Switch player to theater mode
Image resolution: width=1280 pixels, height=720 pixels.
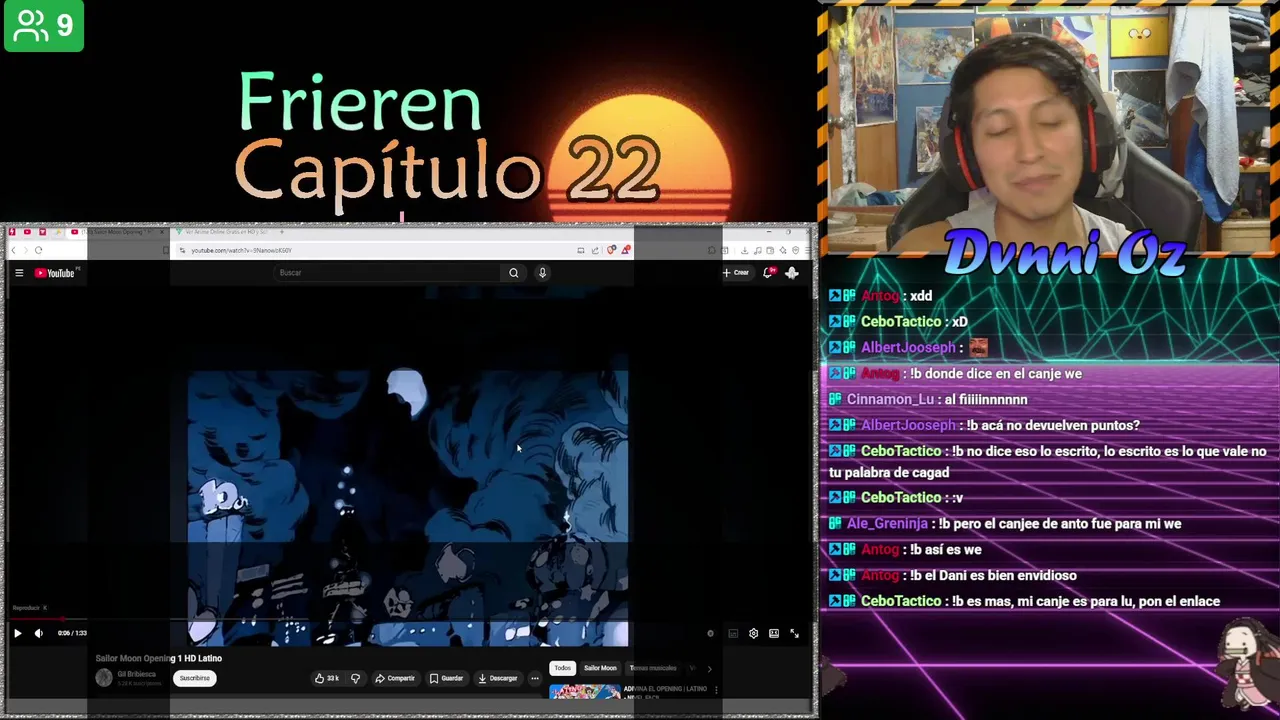coord(774,633)
